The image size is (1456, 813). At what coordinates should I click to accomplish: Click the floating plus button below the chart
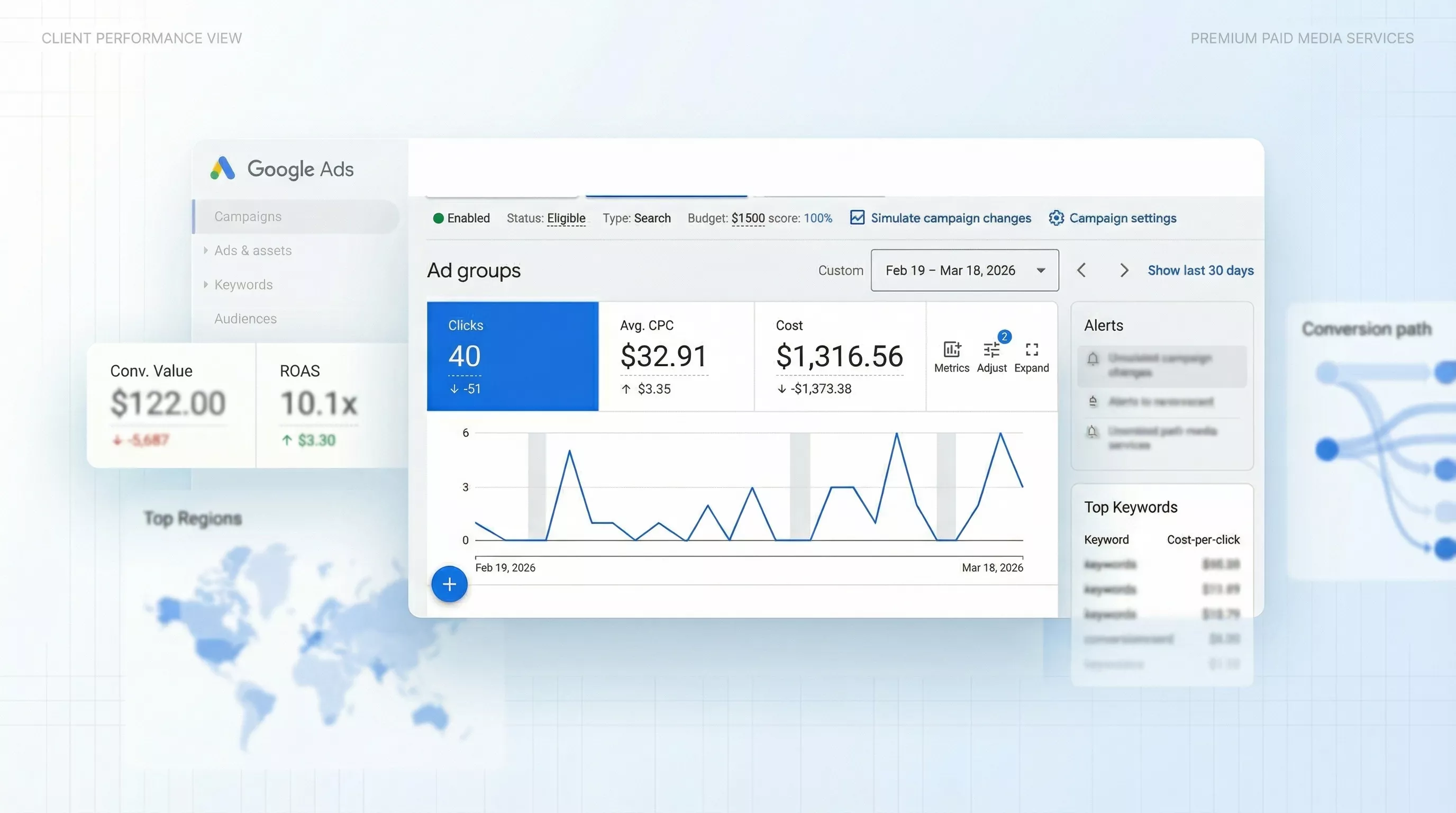click(449, 584)
